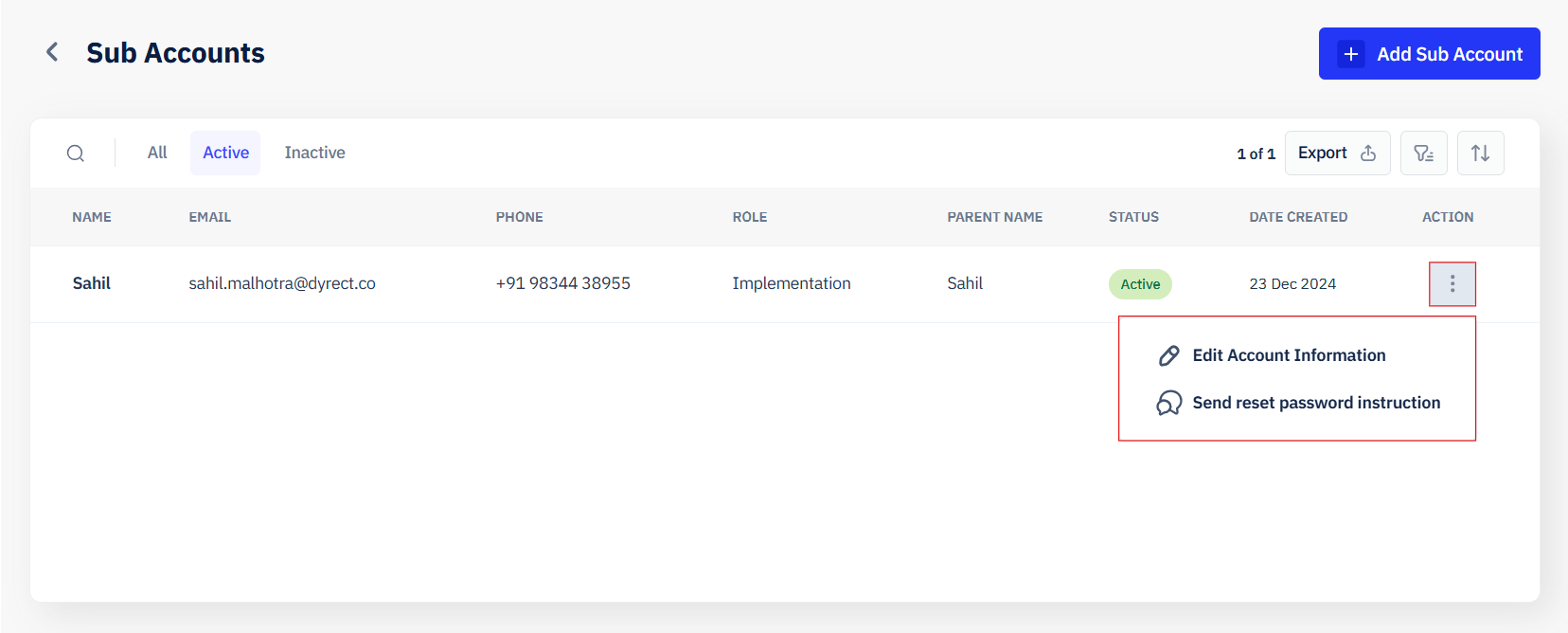This screenshot has width=1568, height=633.
Task: Click the plus icon in Add Sub Account
Action: pos(1351,54)
